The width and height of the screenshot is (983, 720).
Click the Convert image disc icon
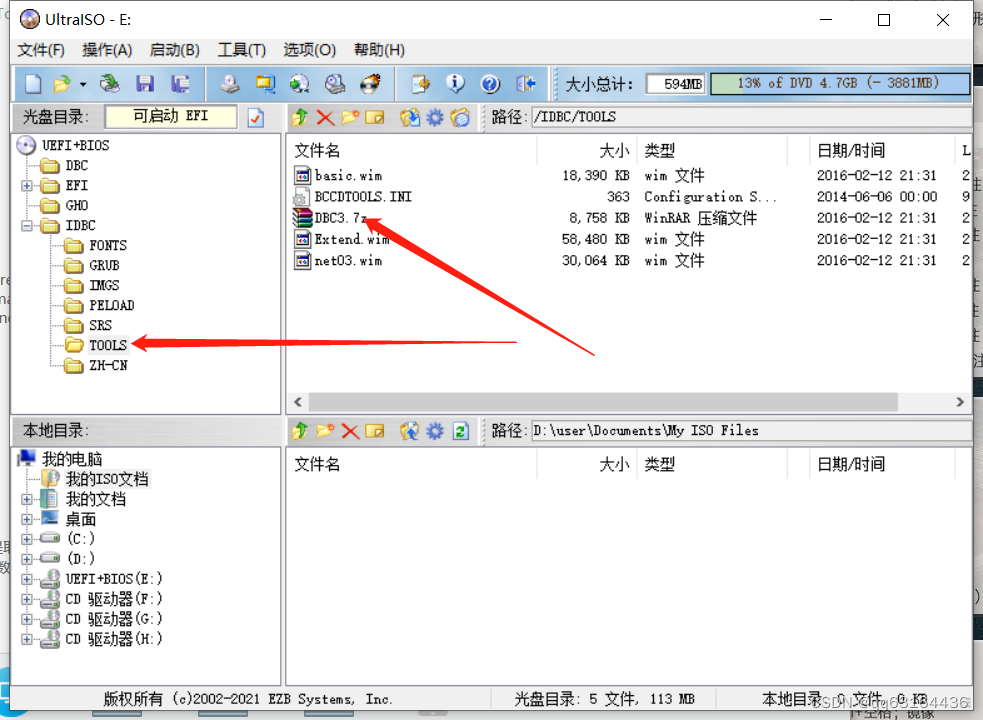point(299,83)
